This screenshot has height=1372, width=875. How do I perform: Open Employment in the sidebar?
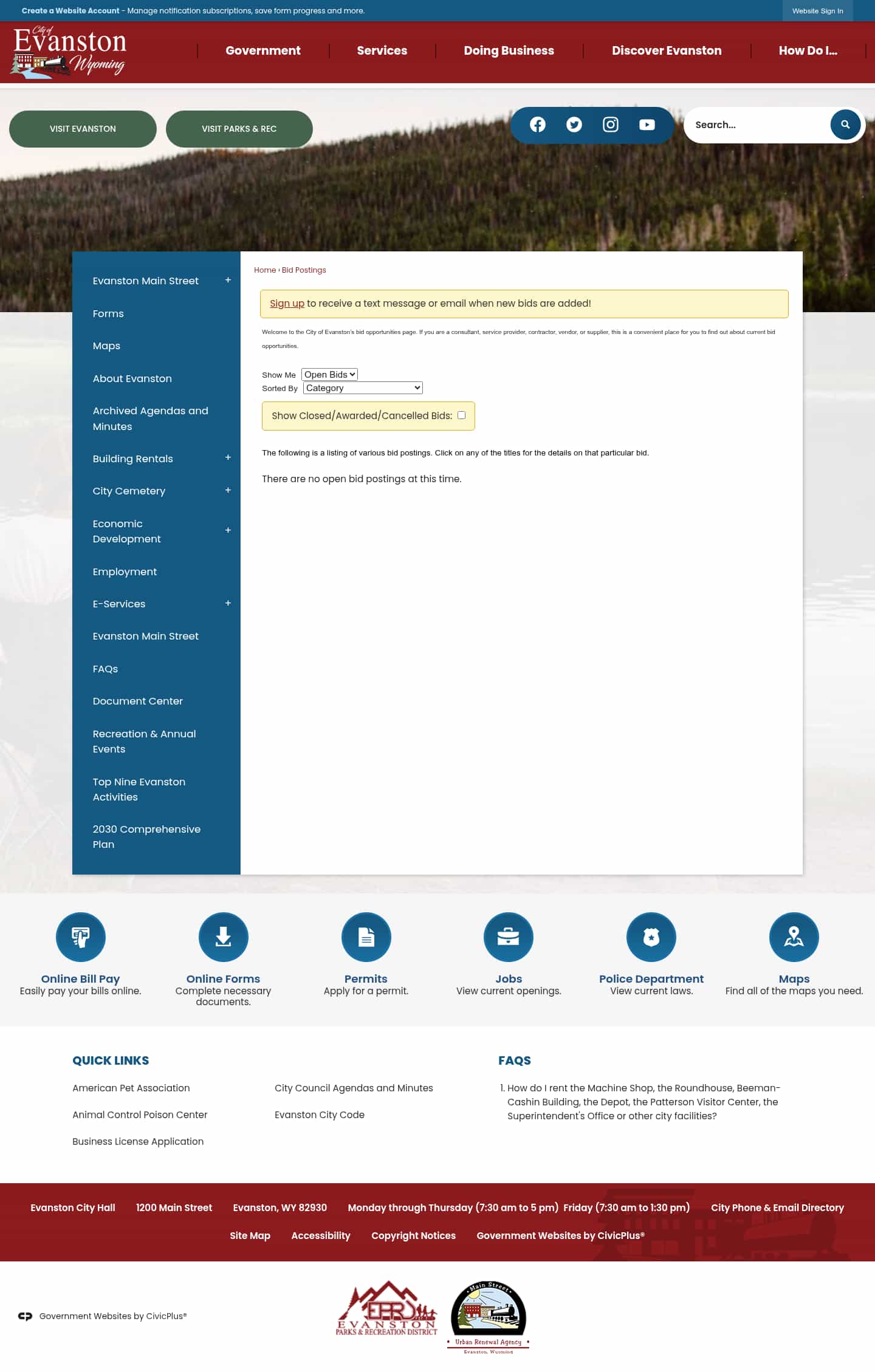[x=125, y=572]
